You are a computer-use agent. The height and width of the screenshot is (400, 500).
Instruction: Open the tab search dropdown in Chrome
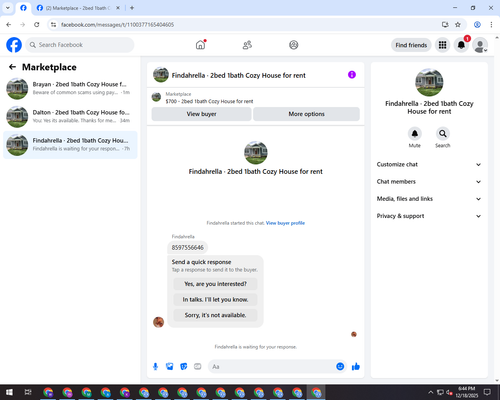[7, 8]
